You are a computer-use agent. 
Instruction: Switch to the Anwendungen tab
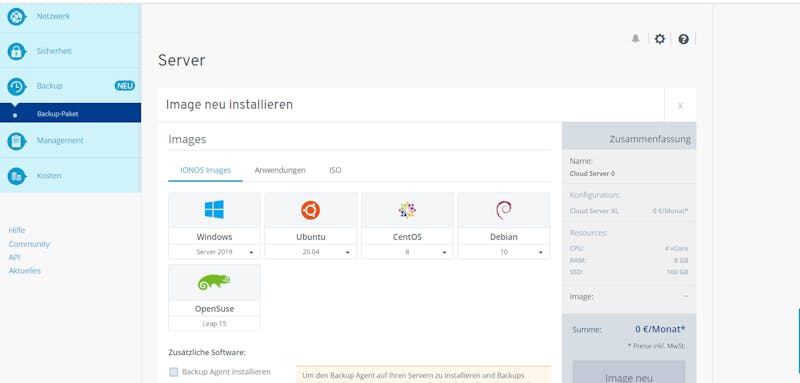tap(280, 170)
